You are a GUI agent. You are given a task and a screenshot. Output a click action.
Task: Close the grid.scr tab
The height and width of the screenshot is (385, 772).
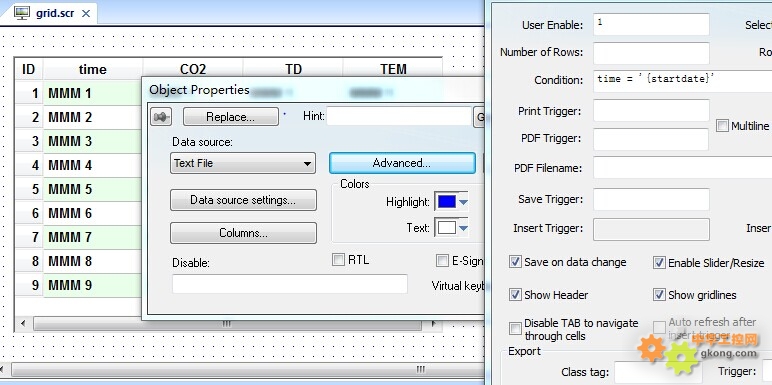click(x=86, y=13)
